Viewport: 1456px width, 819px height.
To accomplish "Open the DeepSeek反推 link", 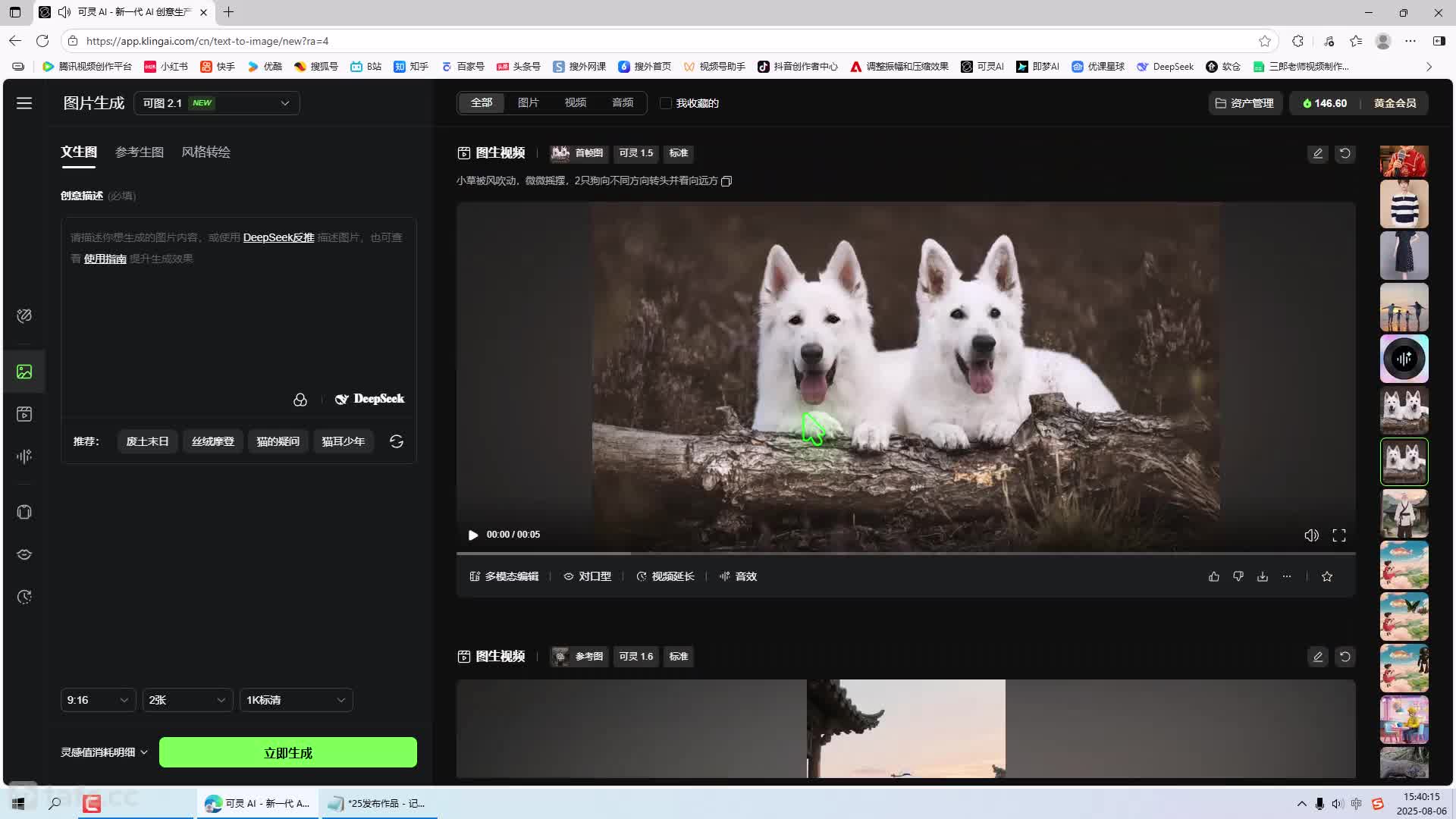I will tap(278, 237).
